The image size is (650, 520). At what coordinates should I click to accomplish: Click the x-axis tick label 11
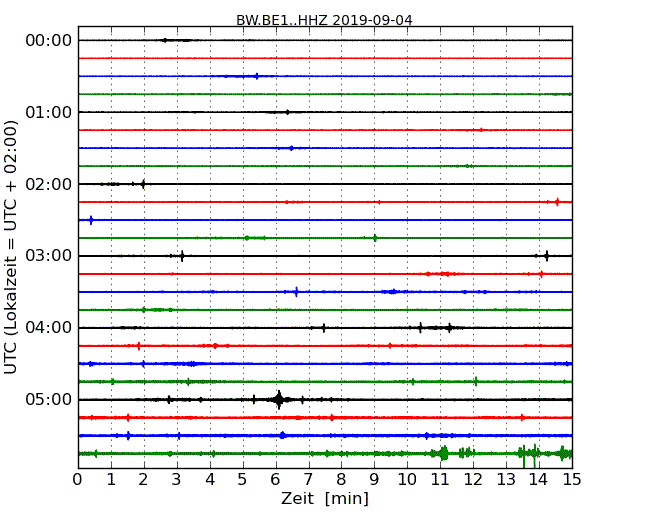440,480
